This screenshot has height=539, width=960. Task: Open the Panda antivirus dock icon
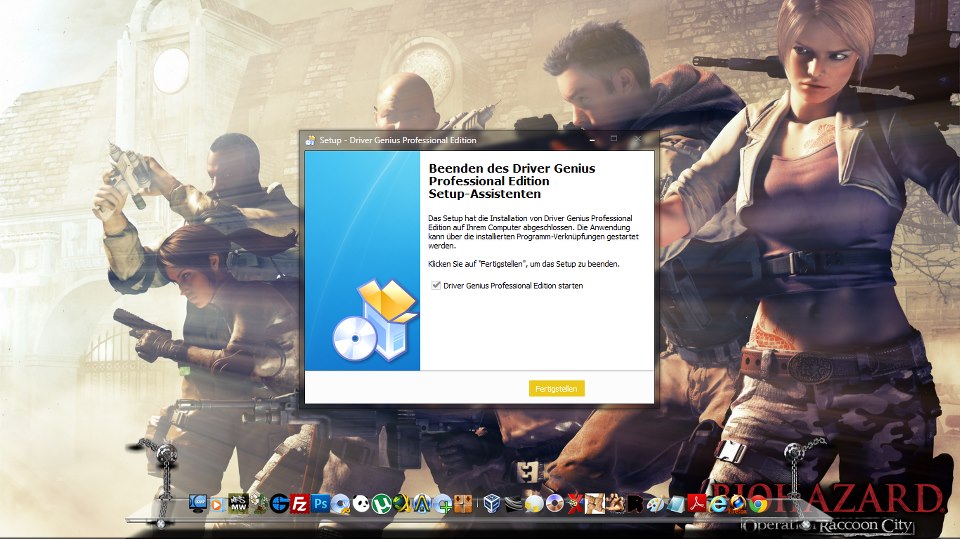click(x=361, y=503)
